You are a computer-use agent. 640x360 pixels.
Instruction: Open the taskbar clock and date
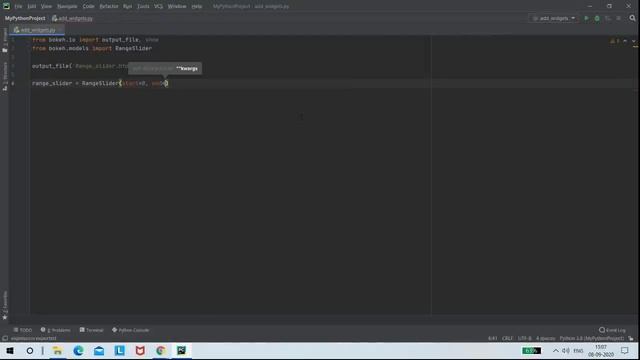601,351
